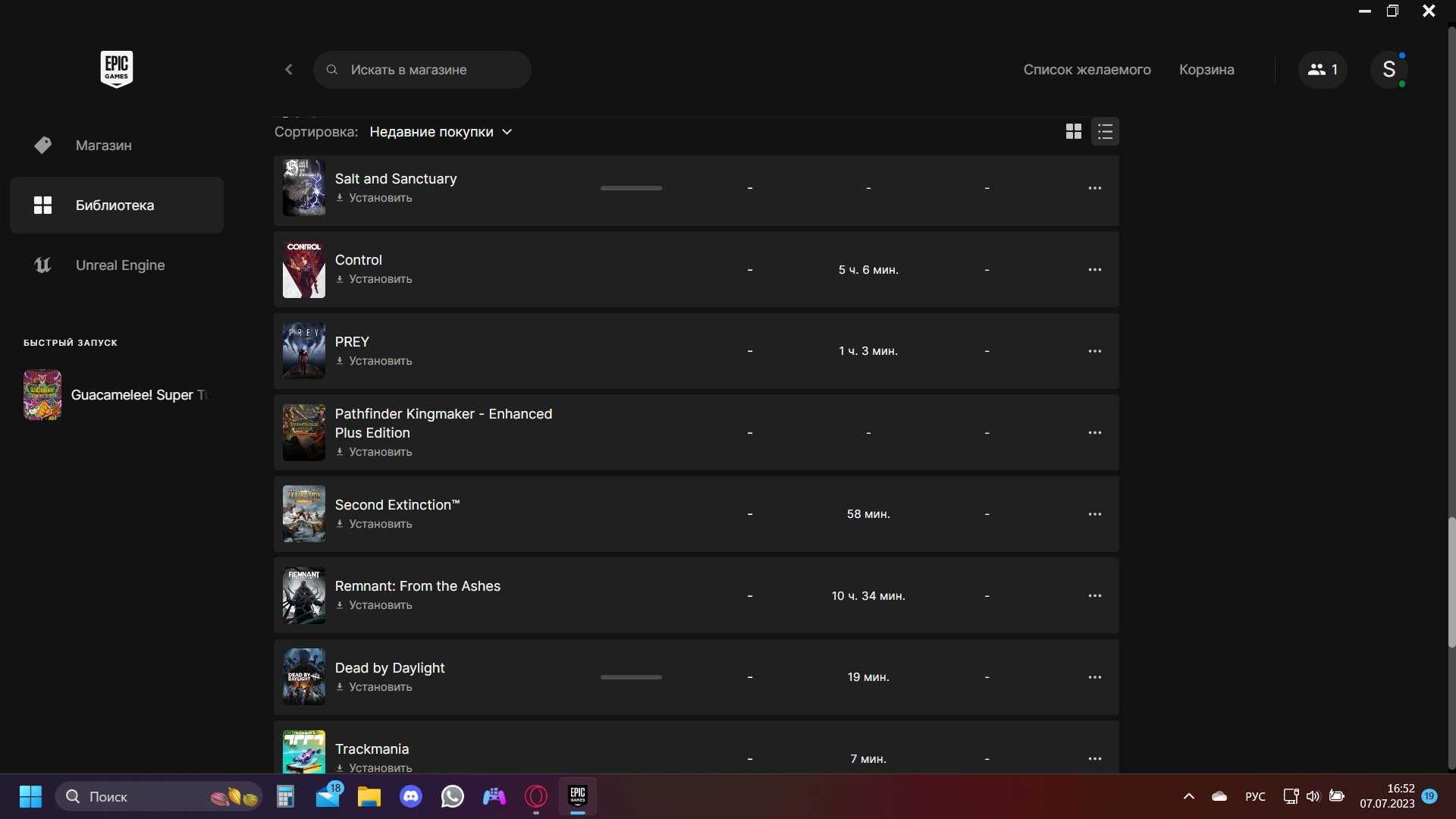
Task: Click Установить under Remnant: From the Ashes
Action: [x=375, y=605]
